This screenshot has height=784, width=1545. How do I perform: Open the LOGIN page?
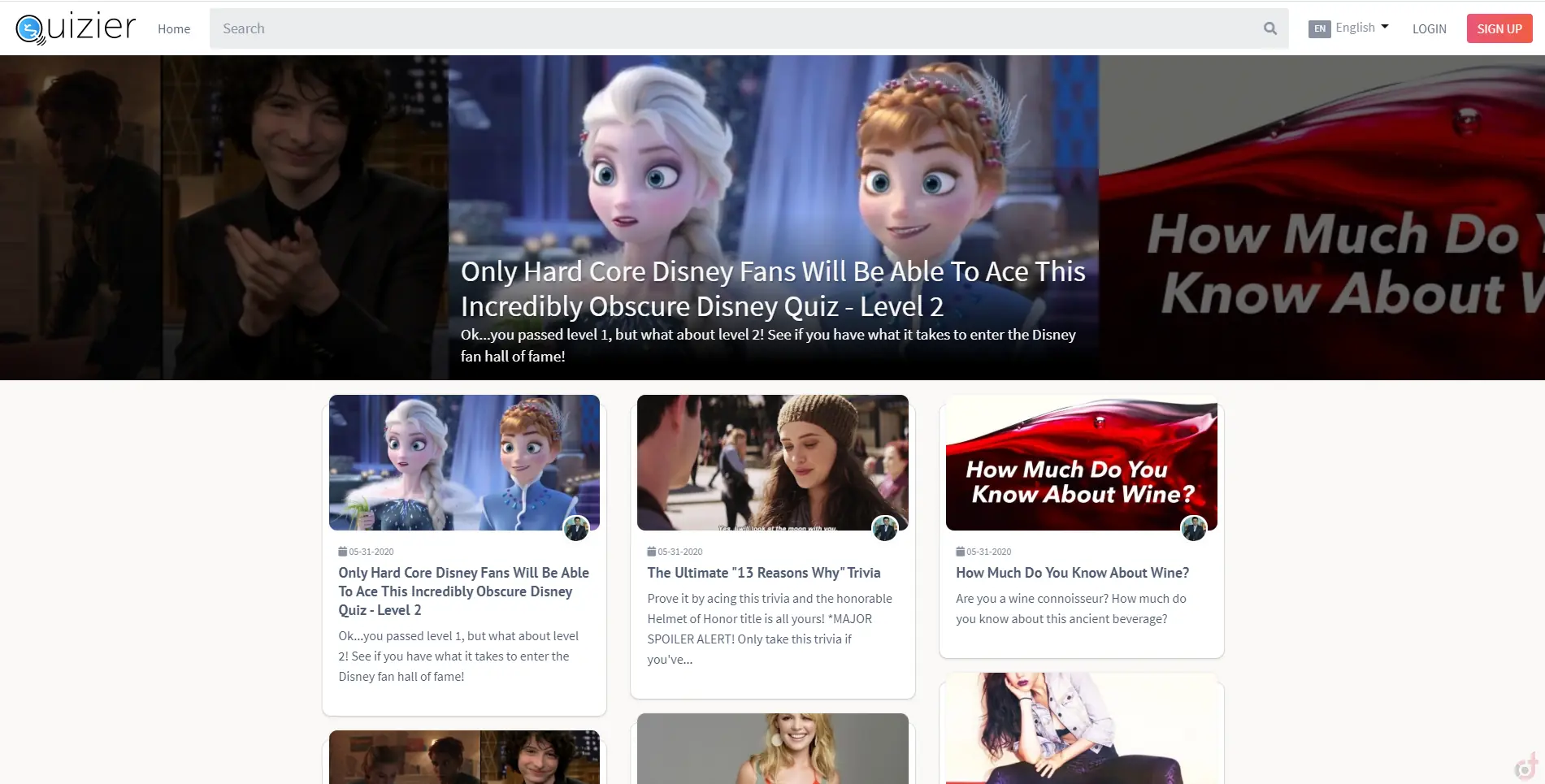(1429, 28)
